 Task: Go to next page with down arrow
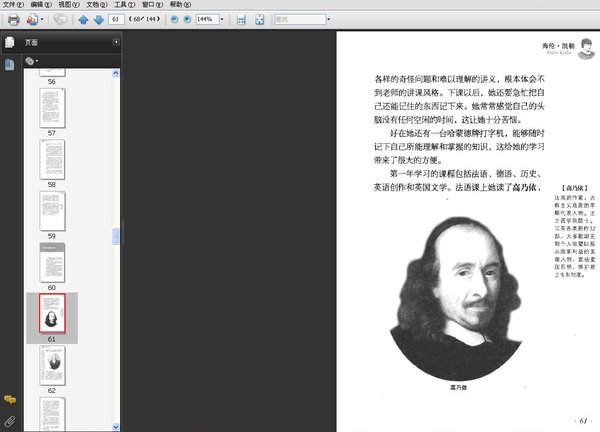[98, 19]
